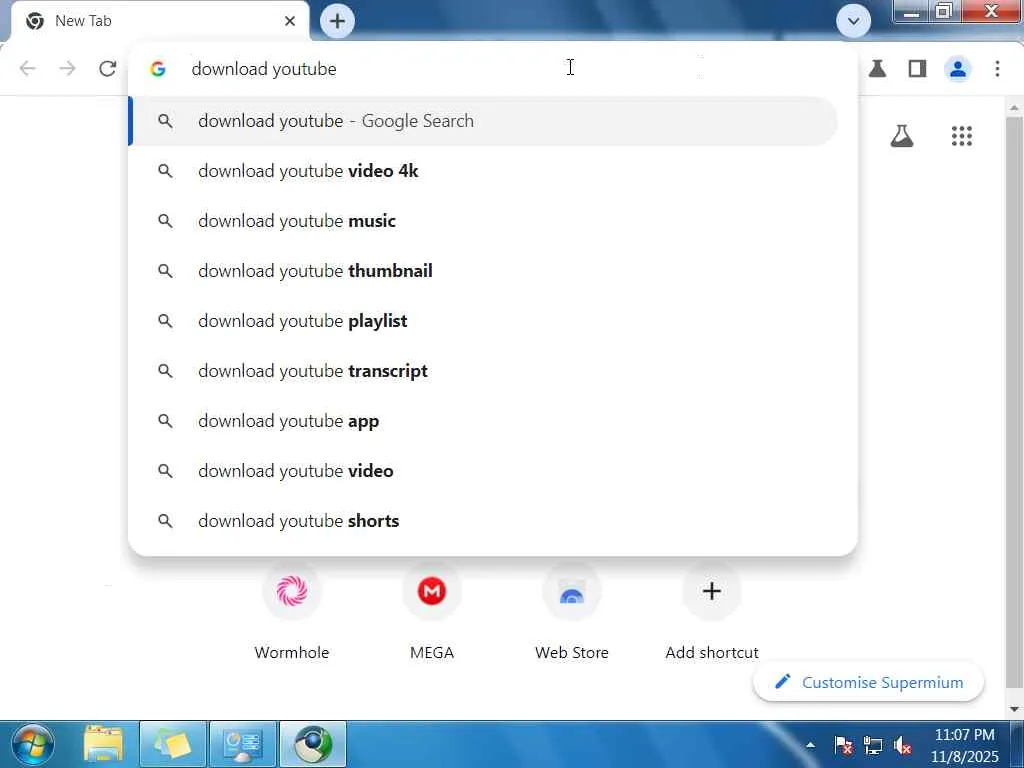Open the Web Store shortcut
This screenshot has height=768, width=1024.
pos(571,613)
